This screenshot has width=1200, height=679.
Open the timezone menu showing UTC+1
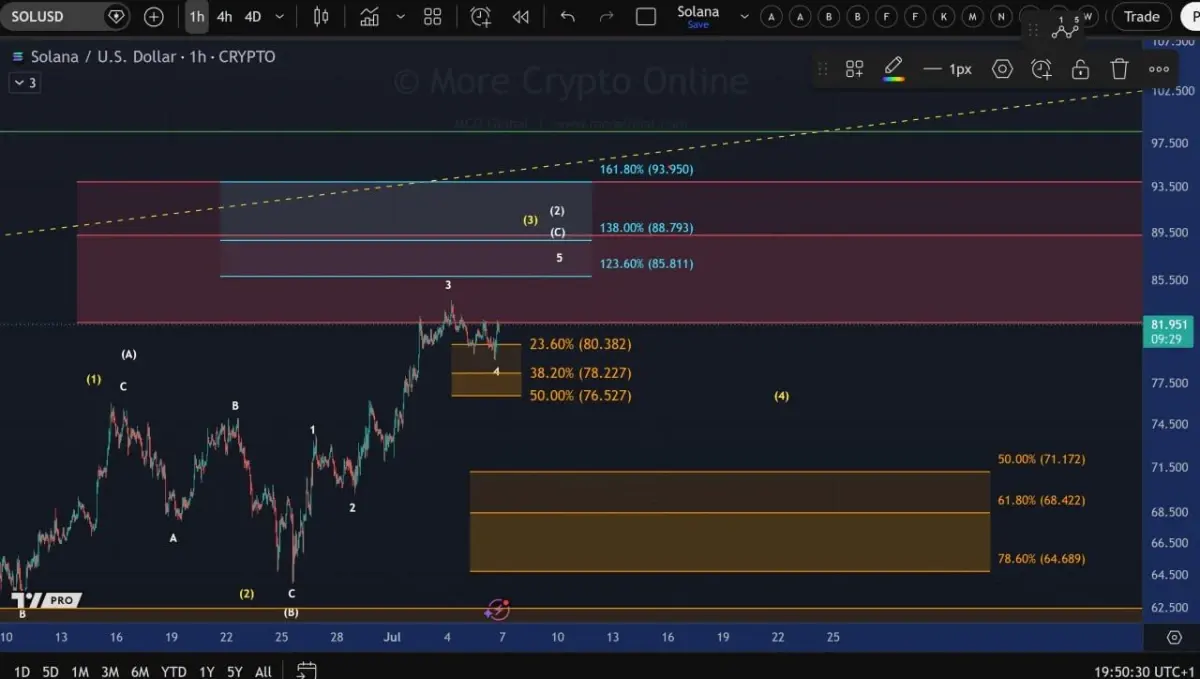point(1143,671)
